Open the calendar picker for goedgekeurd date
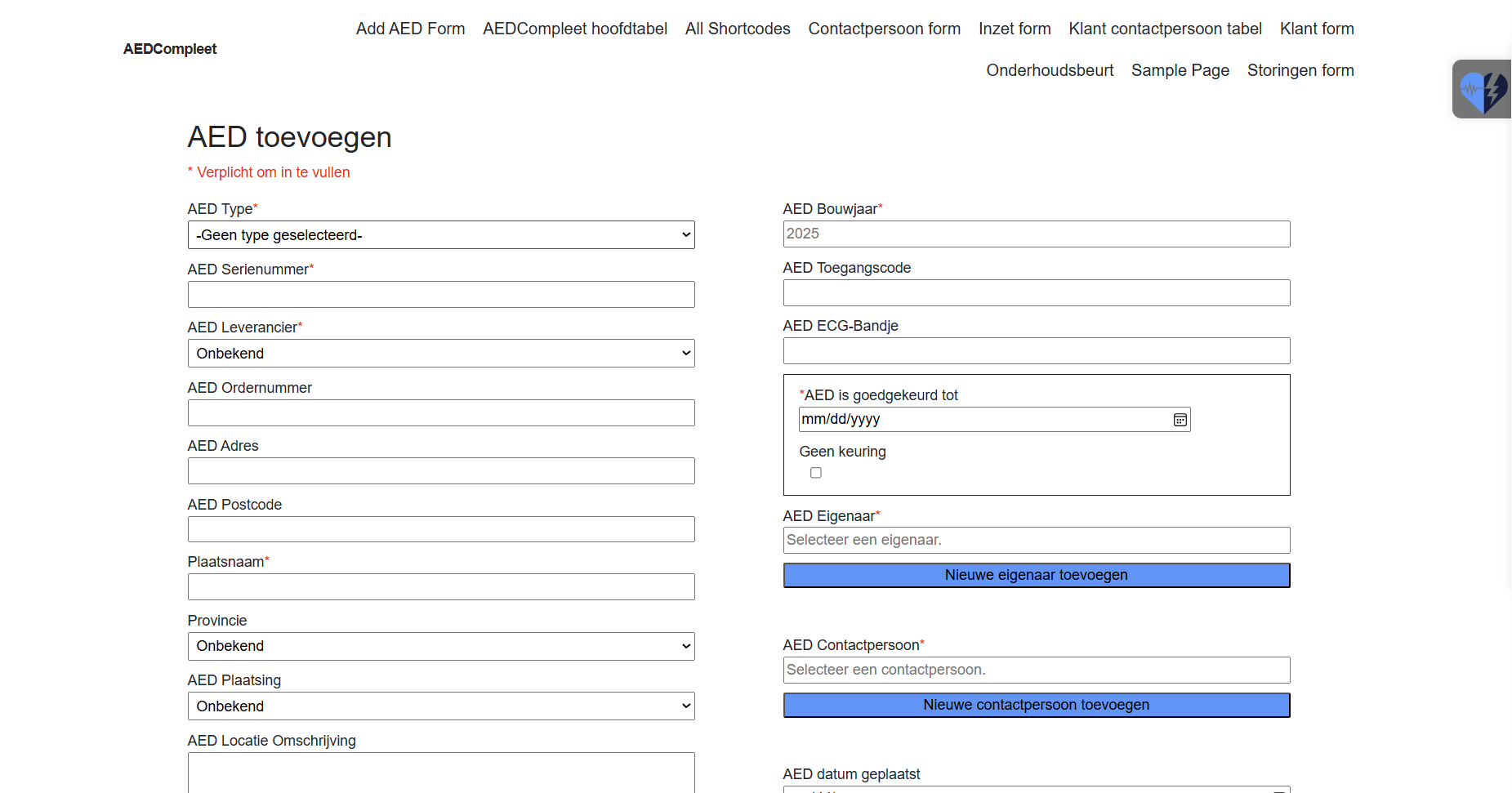Viewport: 1512px width, 793px height. 1180,420
